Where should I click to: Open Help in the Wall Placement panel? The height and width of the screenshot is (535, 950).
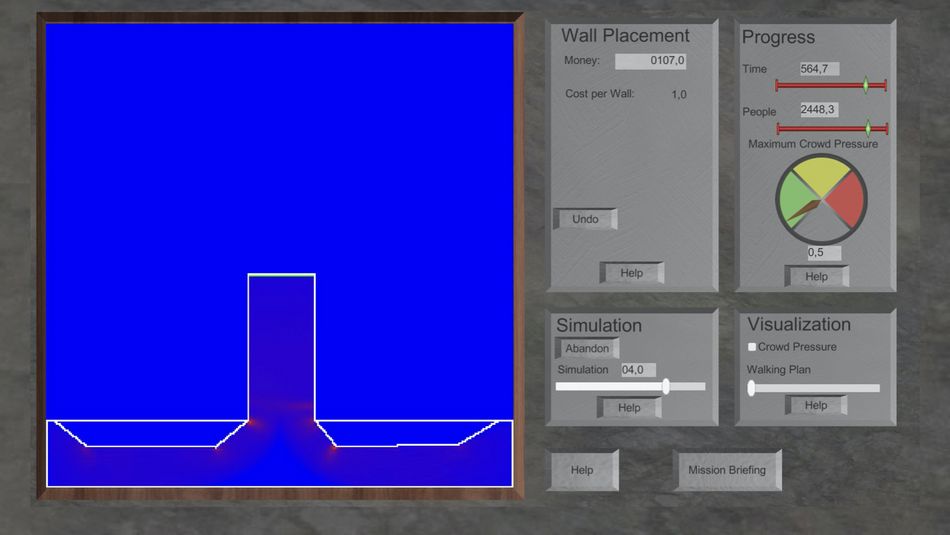pos(631,273)
